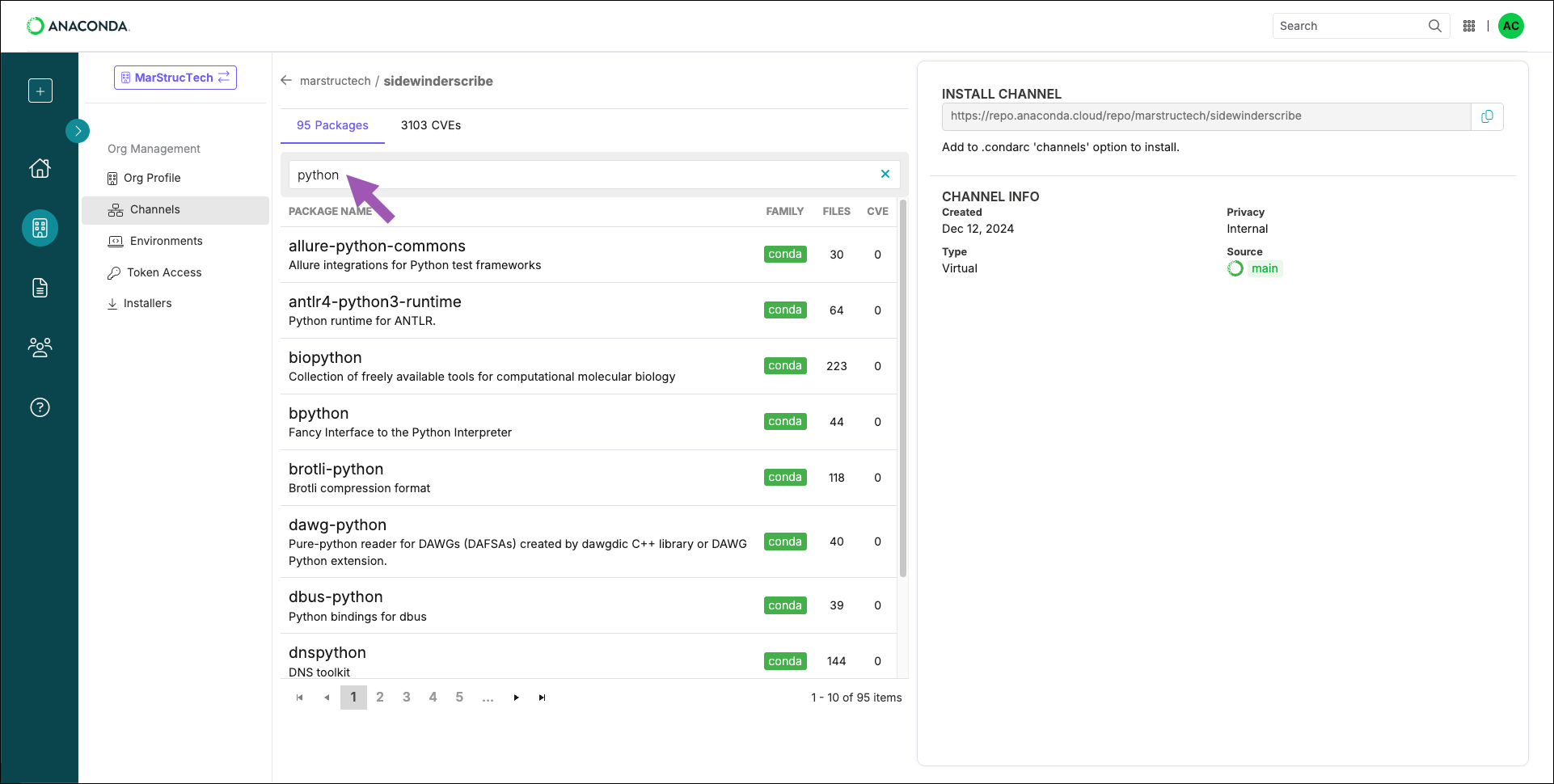Image resolution: width=1554 pixels, height=784 pixels.
Task: Click the marstructech breadcrumb link
Action: (336, 81)
